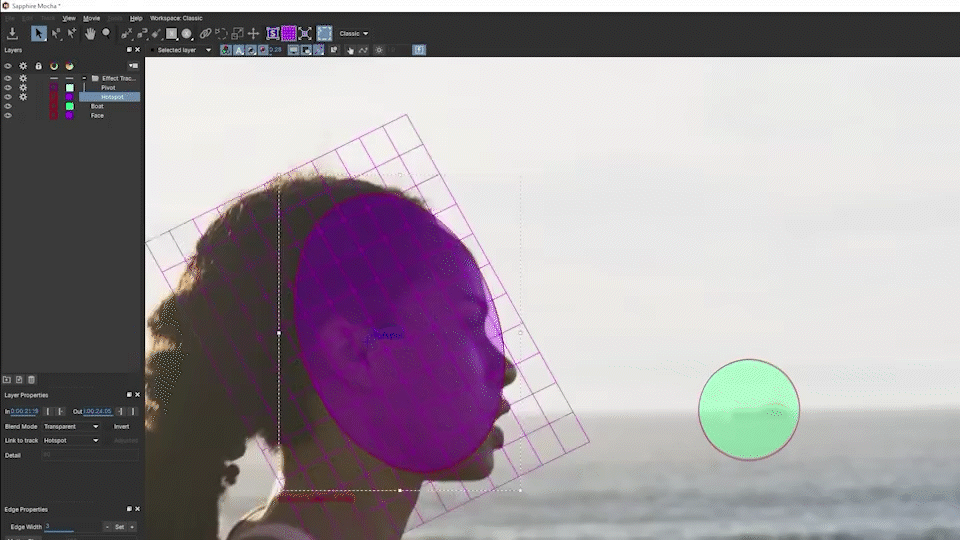Toggle visibility of the Boat layer
Screen dimensions: 960x540
point(8,106)
